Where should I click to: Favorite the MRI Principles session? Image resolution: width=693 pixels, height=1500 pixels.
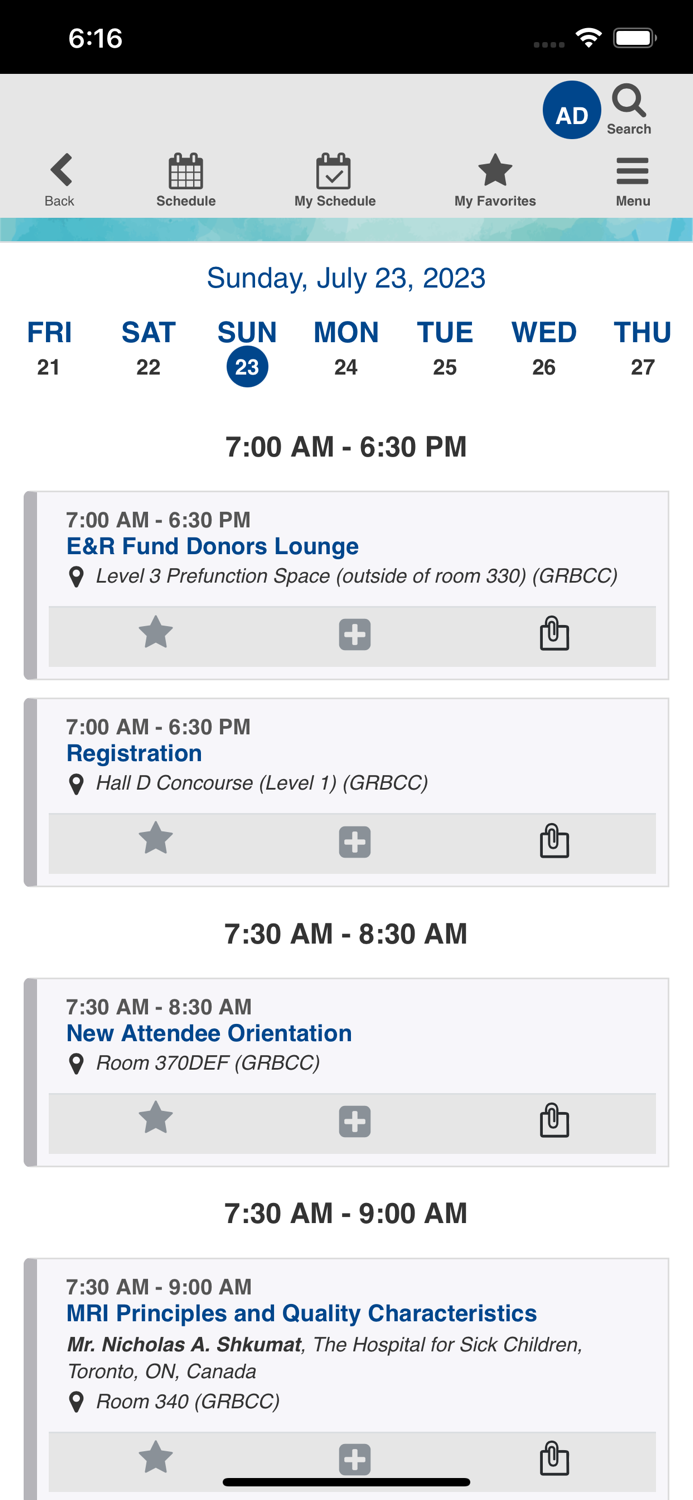click(x=155, y=1458)
